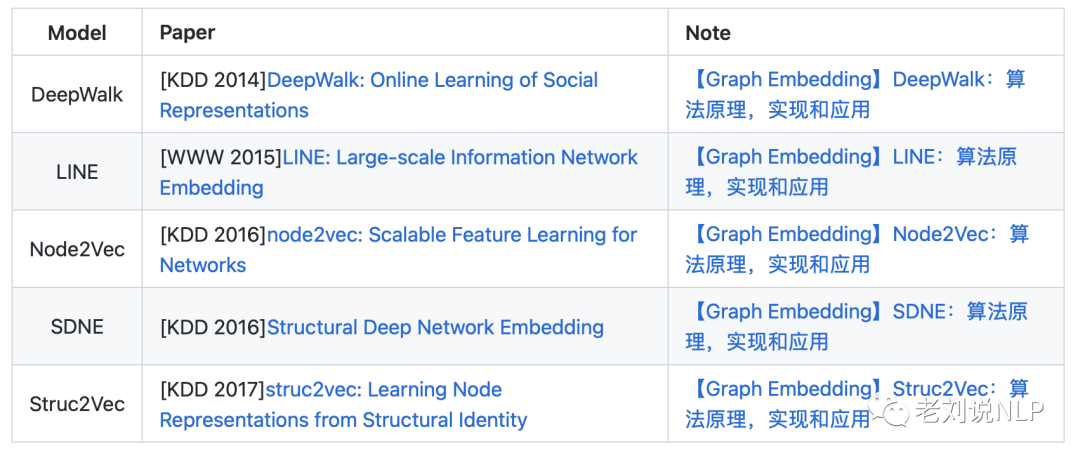
Task: Open the Node2Vec Graph Embedding note link
Action: [x=857, y=235]
